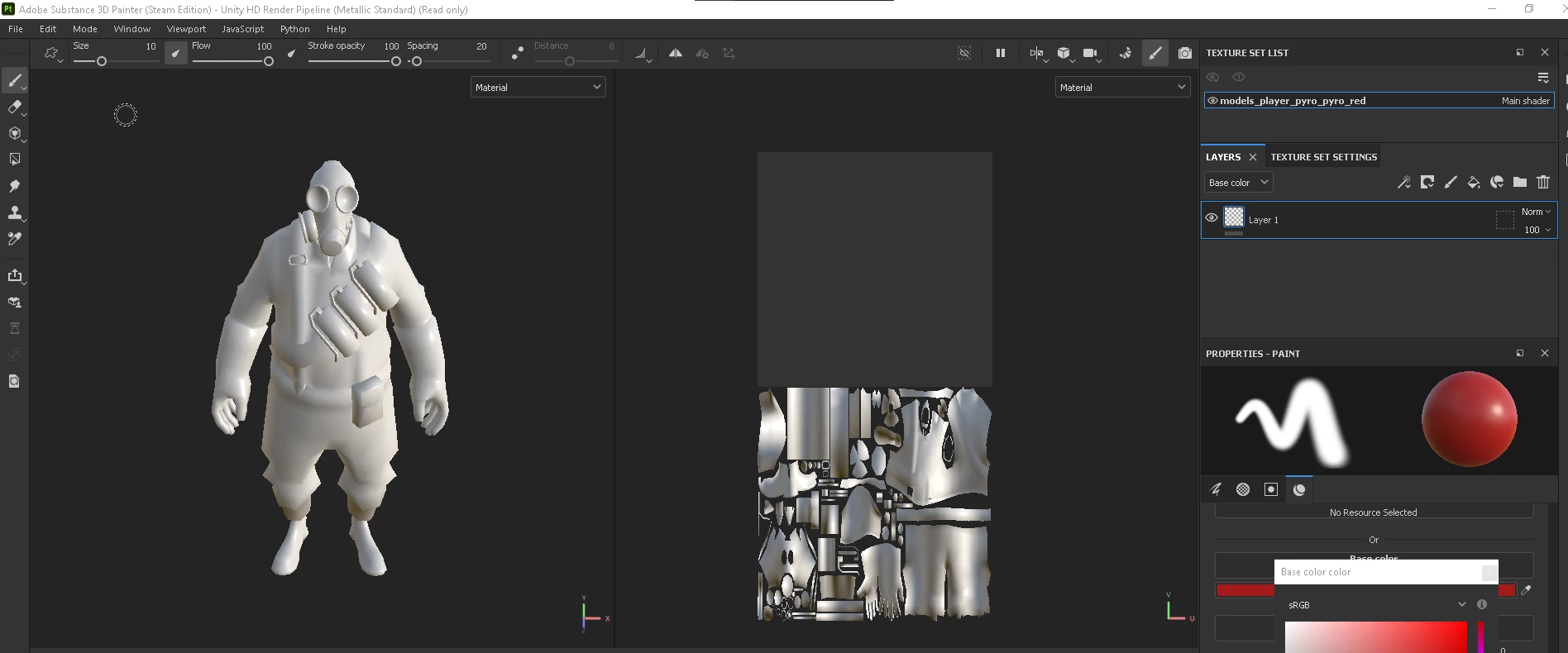Close the Base color color popup
The image size is (1568, 653).
(x=1489, y=572)
